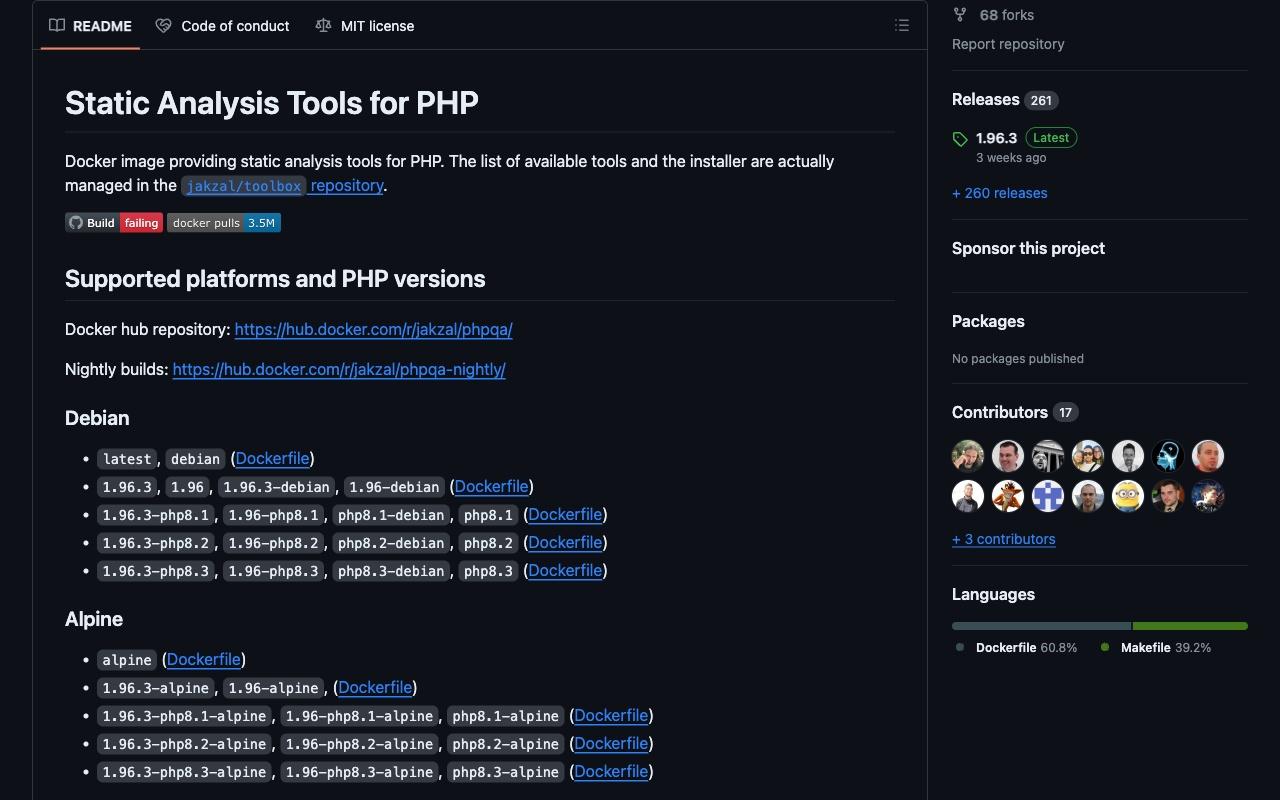The image size is (1280, 800).
Task: Open the hub.docker.com/r/jakzal/phpqa/ link
Action: pos(373,329)
